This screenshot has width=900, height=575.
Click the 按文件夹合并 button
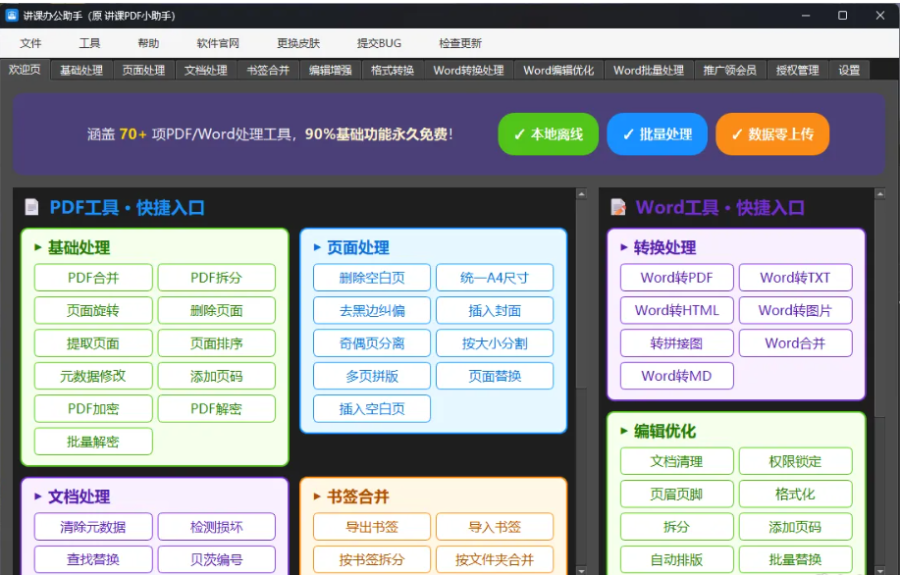click(x=495, y=560)
